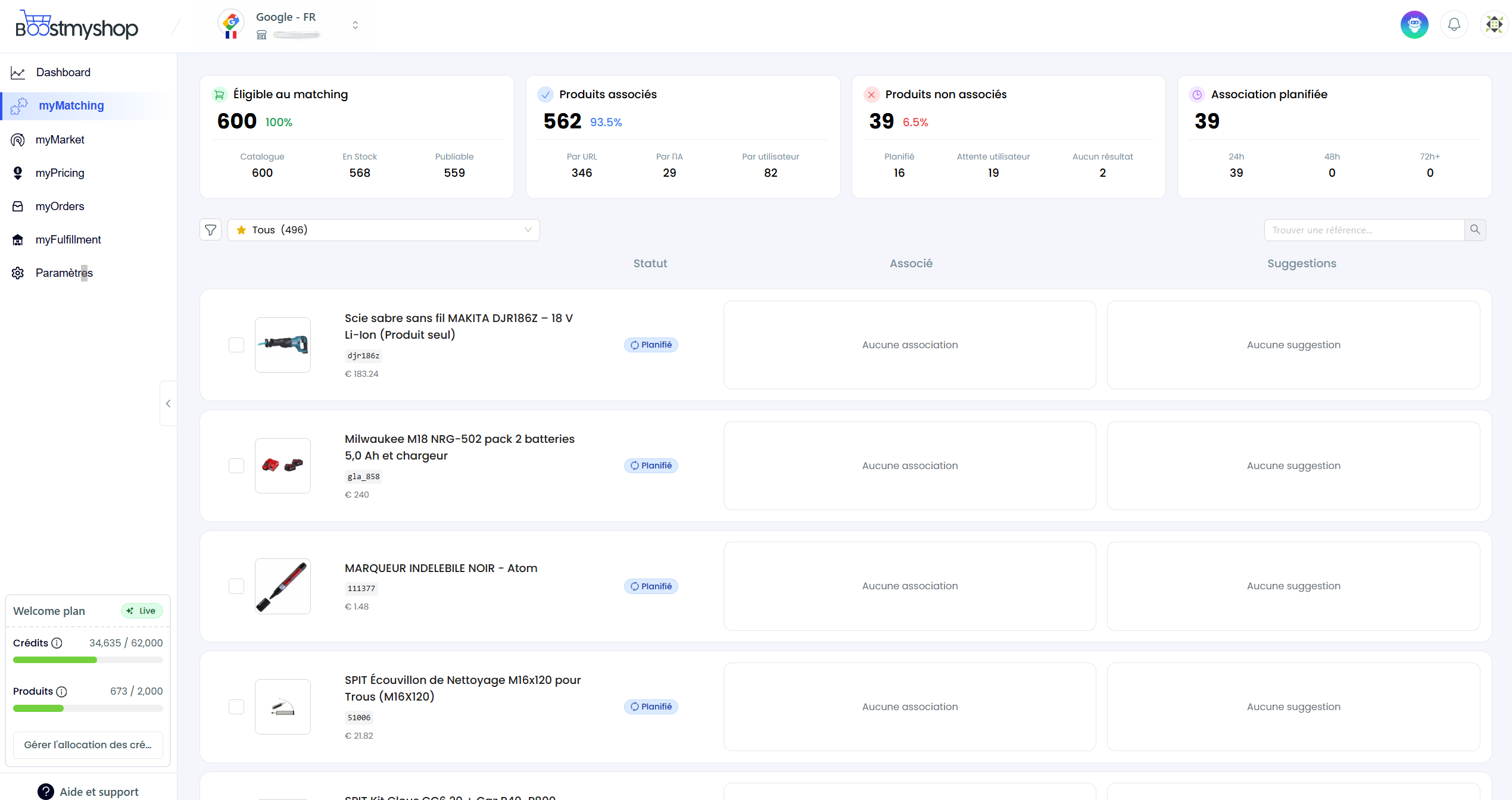Screen dimensions: 1512x800
Task: Click the filter funnel icon
Action: tap(210, 230)
